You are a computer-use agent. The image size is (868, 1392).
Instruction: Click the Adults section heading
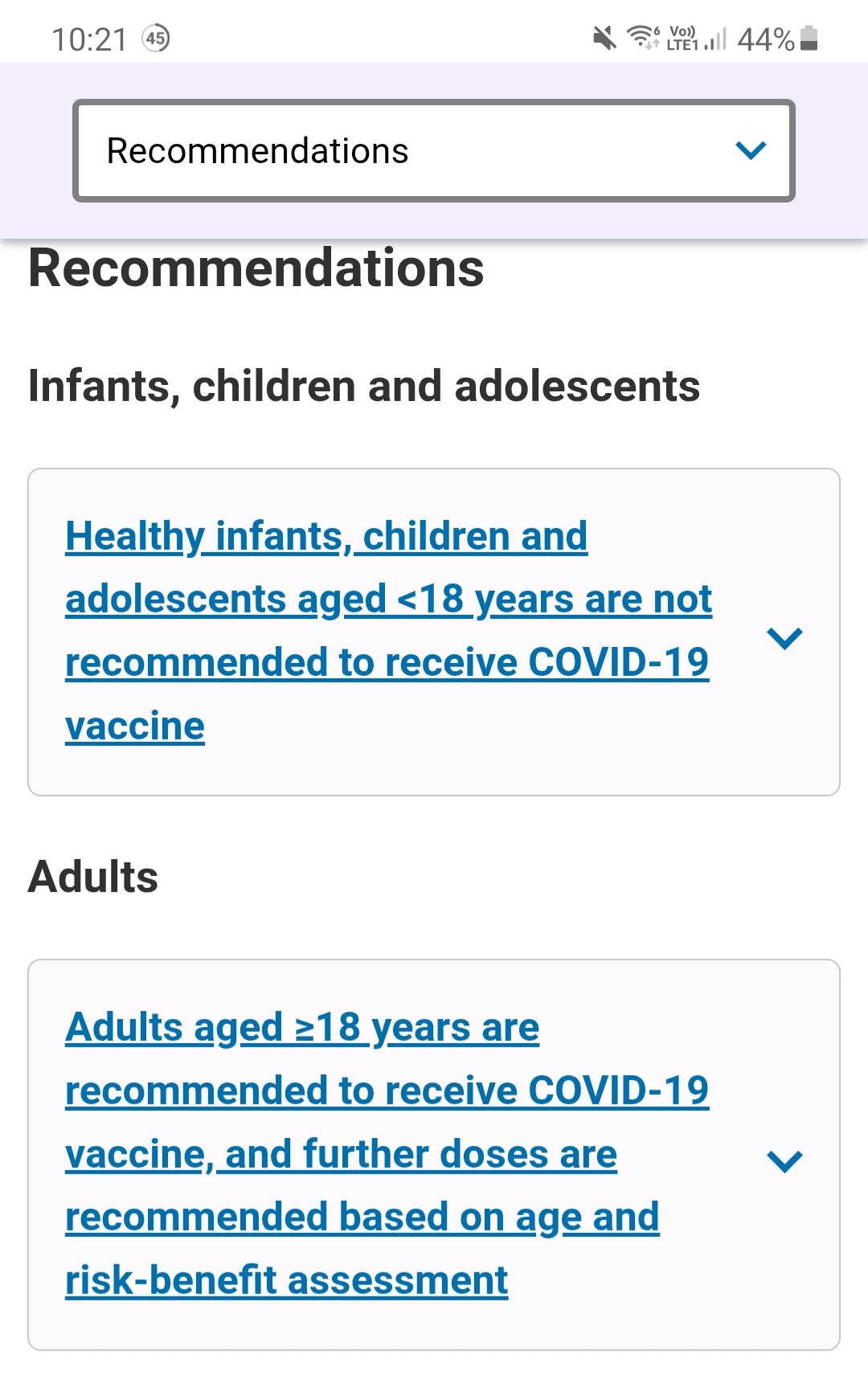click(93, 877)
